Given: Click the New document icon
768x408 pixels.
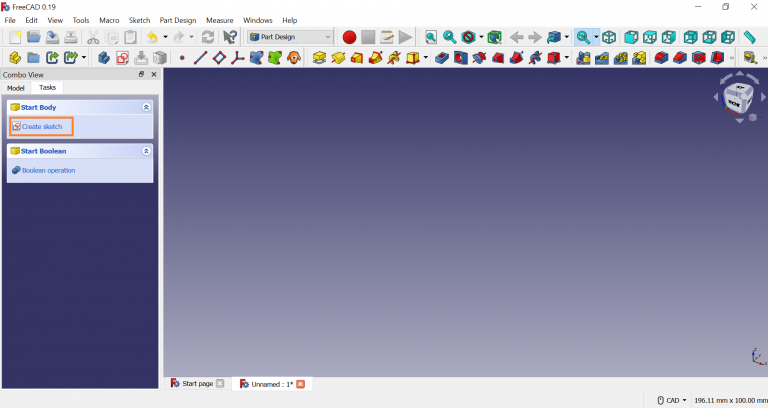Looking at the screenshot, I should (x=14, y=37).
